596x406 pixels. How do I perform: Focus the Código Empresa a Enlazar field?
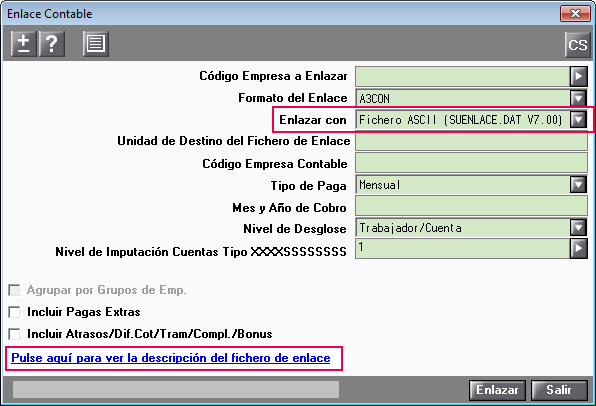tap(463, 76)
